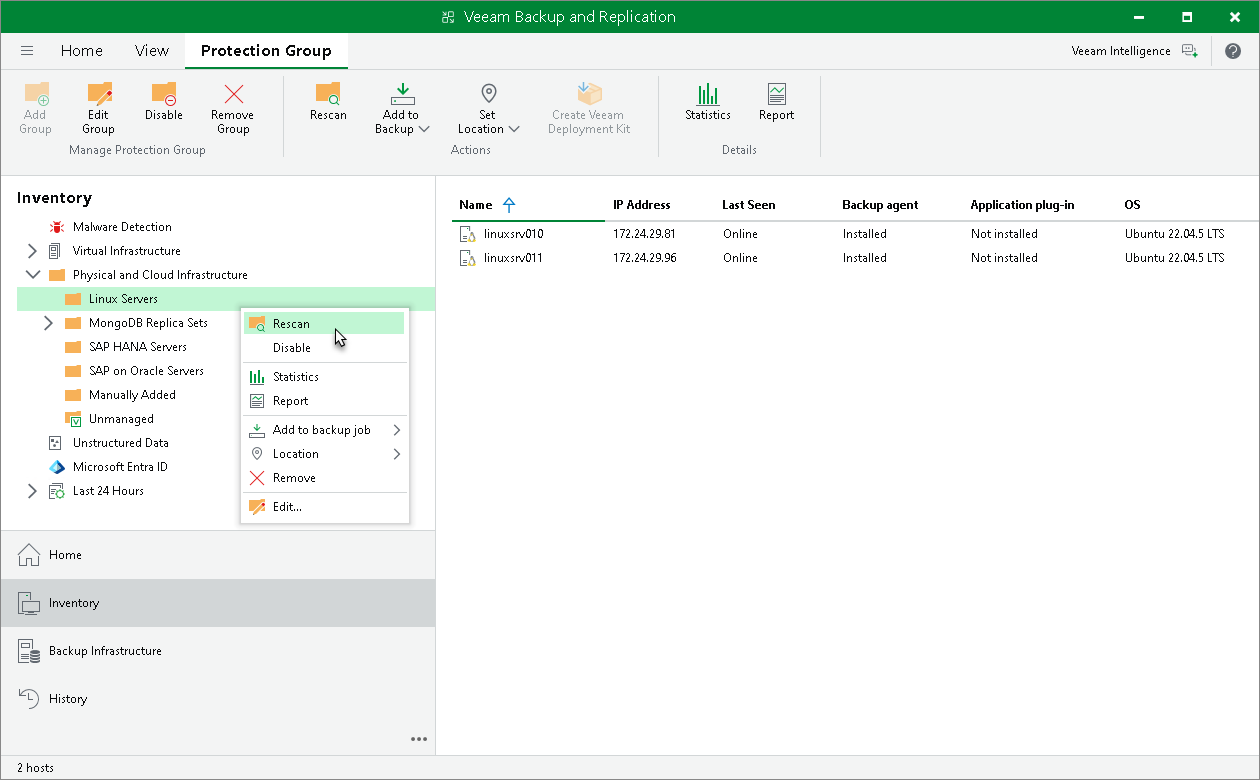Click the Disable ribbon icon
1260x780 pixels.
(x=164, y=94)
